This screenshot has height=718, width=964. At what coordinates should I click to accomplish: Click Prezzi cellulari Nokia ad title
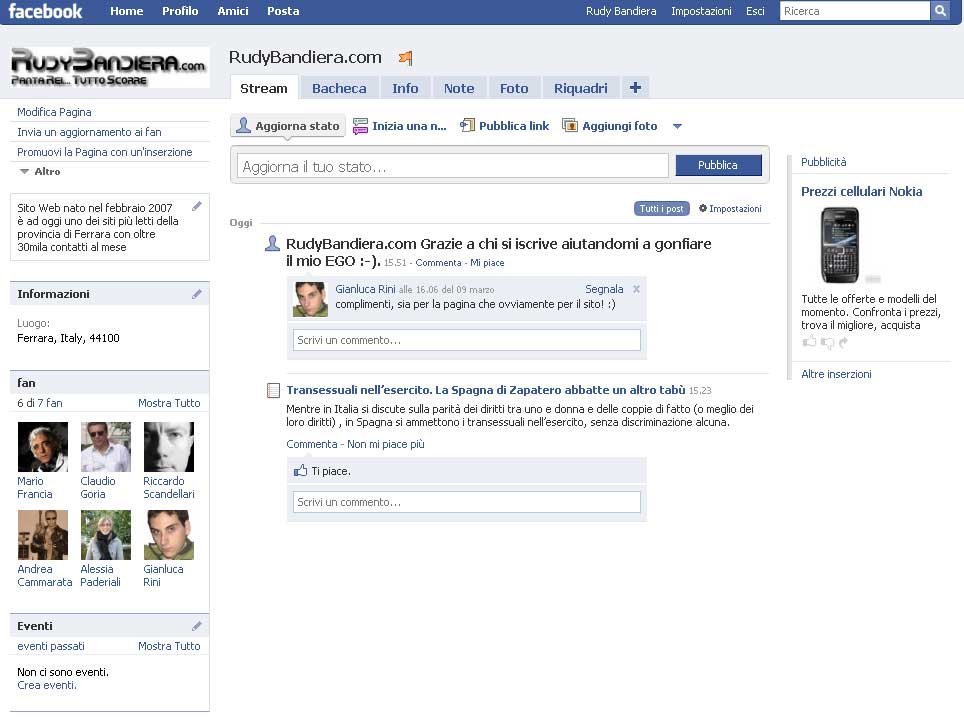(x=861, y=191)
